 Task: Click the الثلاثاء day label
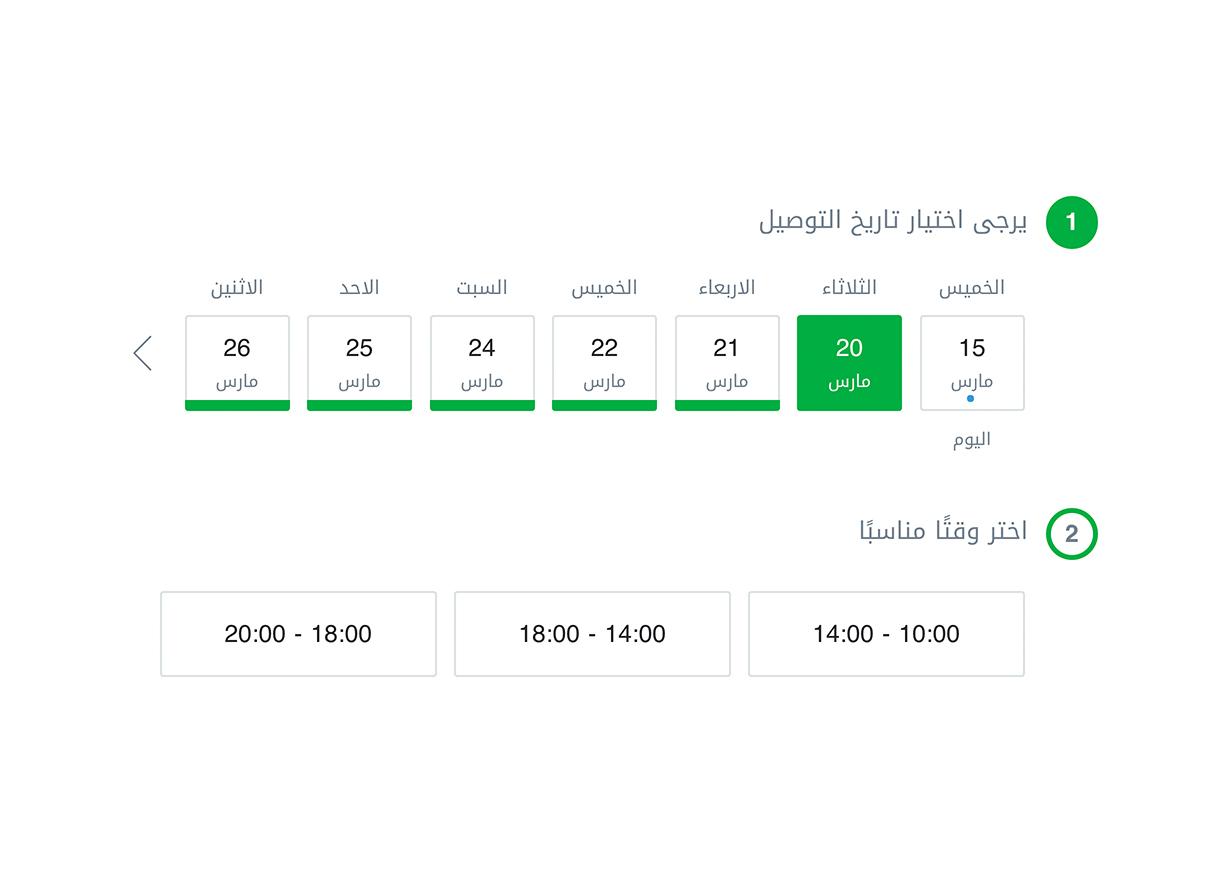(849, 288)
